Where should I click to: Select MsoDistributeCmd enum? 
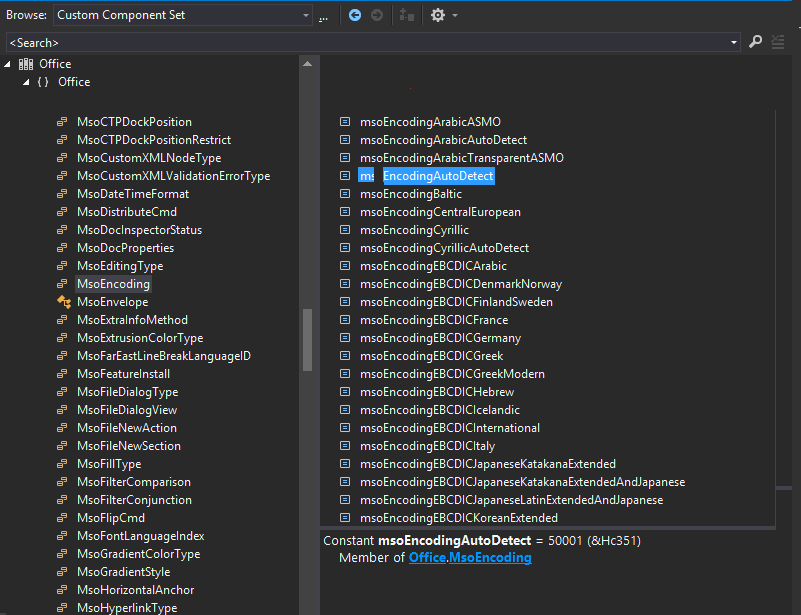coord(127,212)
